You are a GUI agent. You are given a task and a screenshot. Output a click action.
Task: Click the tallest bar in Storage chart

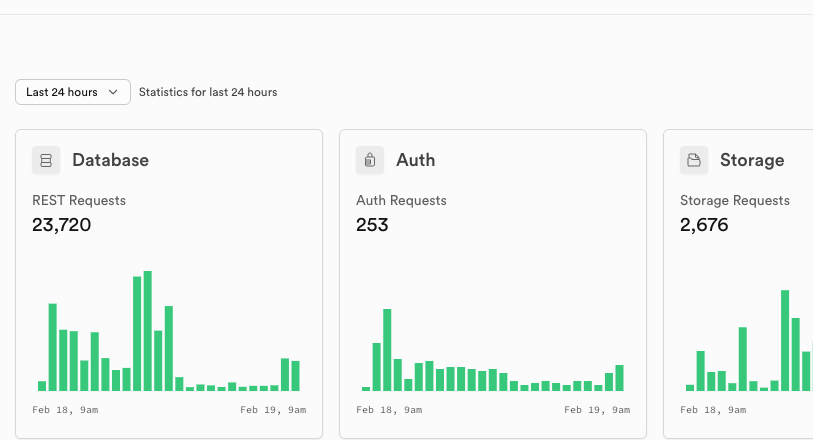(785, 341)
